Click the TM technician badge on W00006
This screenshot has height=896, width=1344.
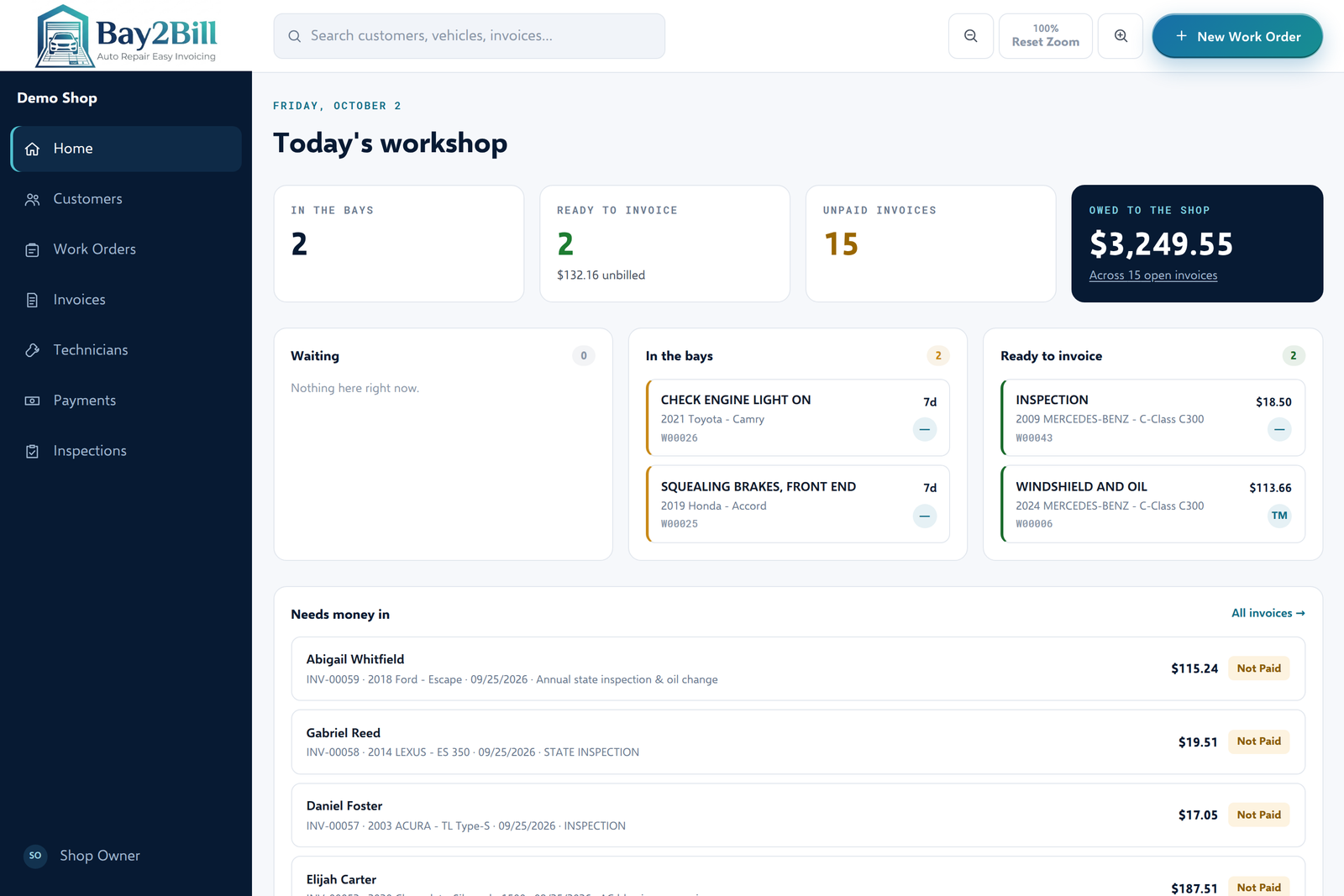coord(1279,516)
